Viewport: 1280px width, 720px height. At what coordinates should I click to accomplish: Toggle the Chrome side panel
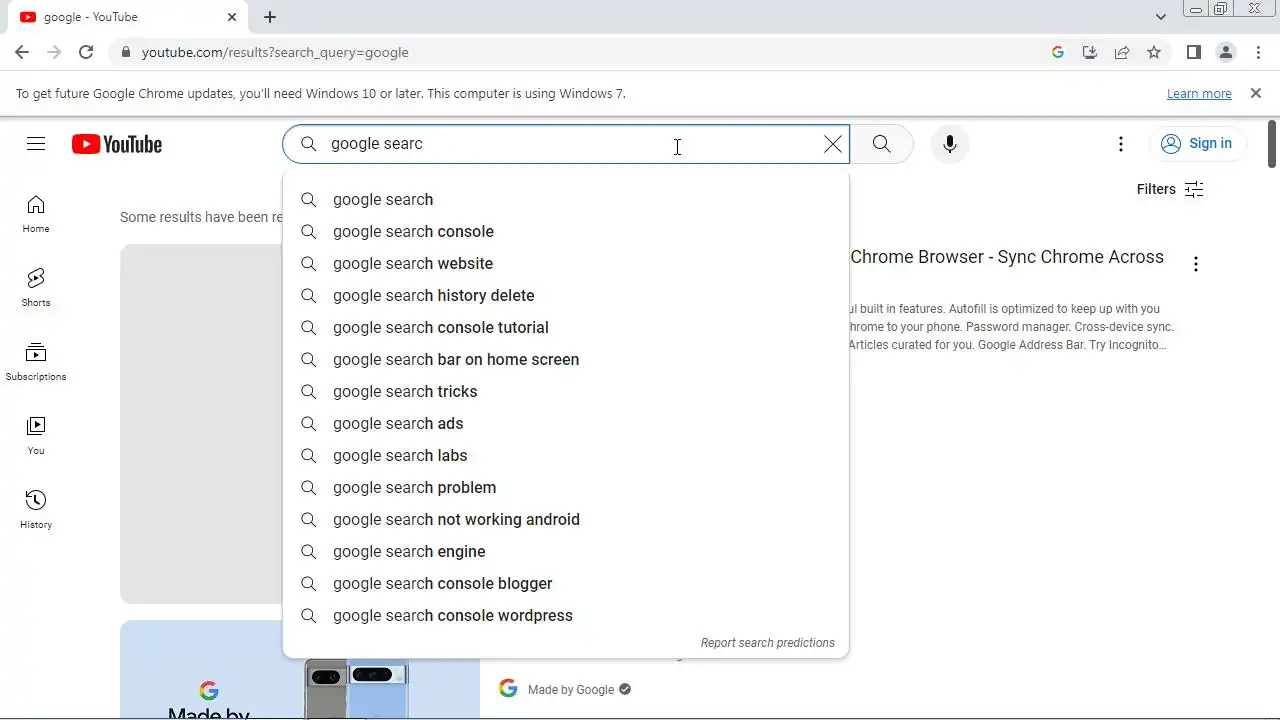tap(1194, 52)
